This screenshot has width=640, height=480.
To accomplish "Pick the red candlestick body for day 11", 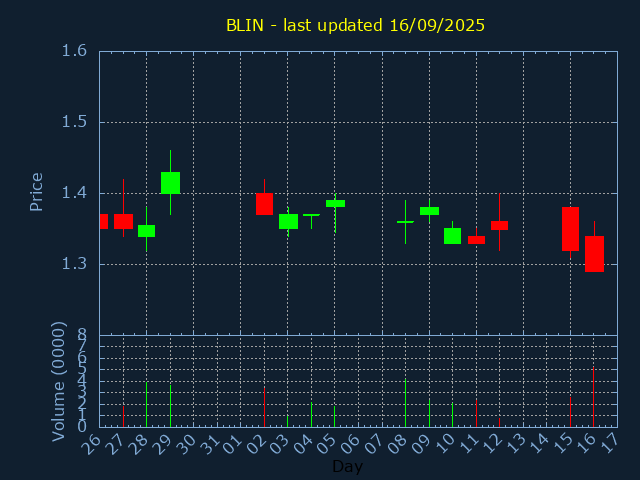I will 476,240.
